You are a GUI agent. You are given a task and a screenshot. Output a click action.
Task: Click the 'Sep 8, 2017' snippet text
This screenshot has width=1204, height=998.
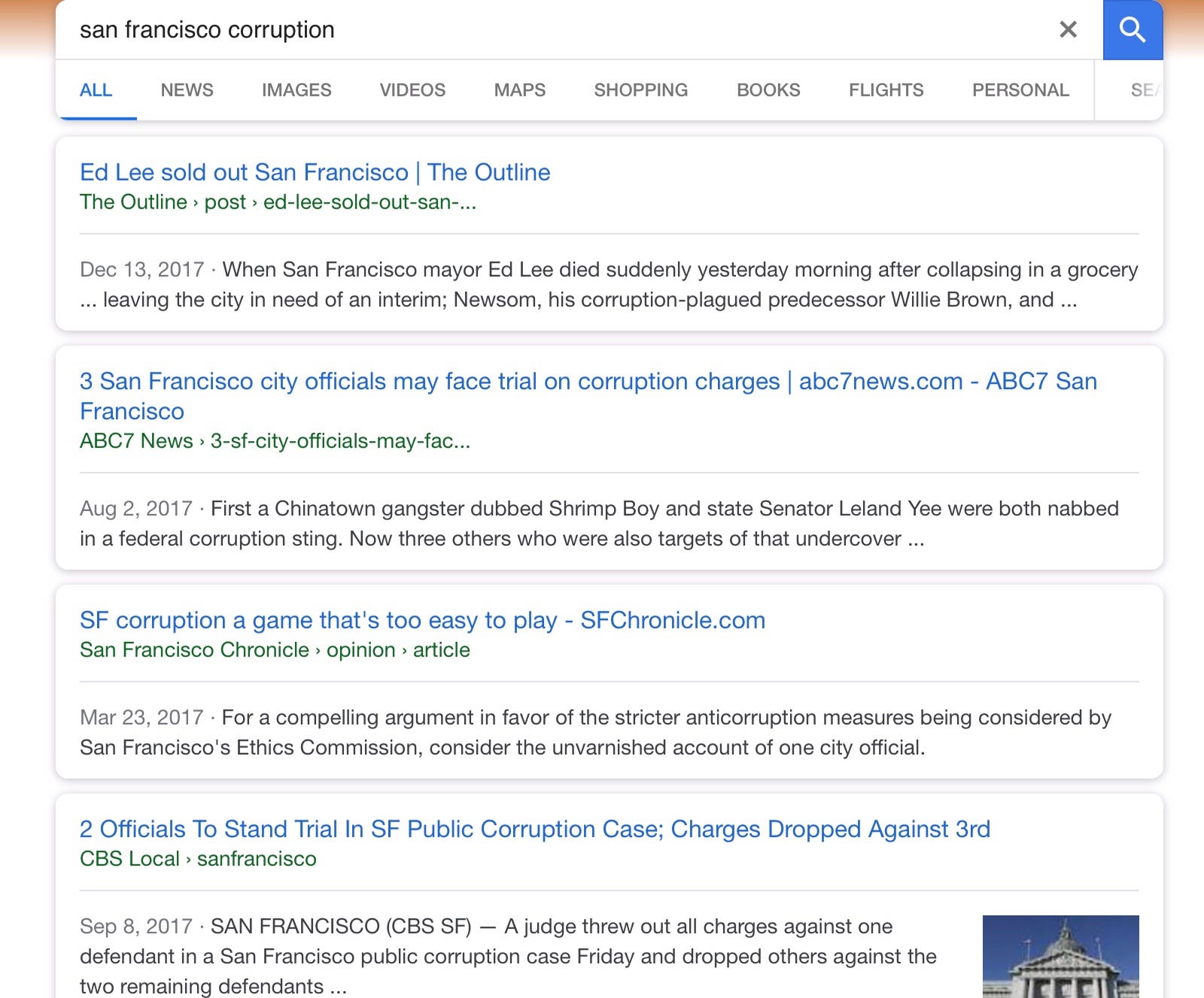508,956
